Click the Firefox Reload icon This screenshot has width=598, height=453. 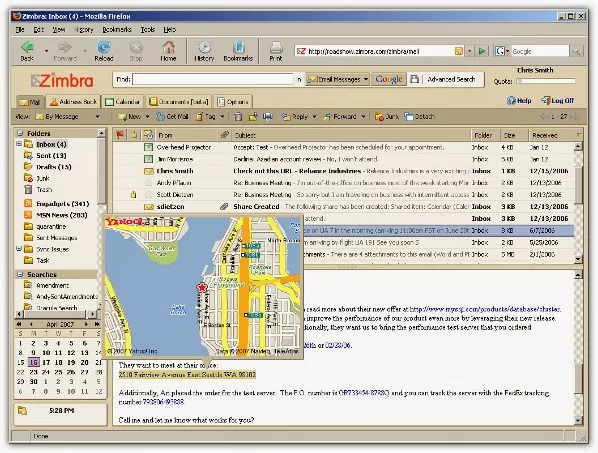point(104,47)
